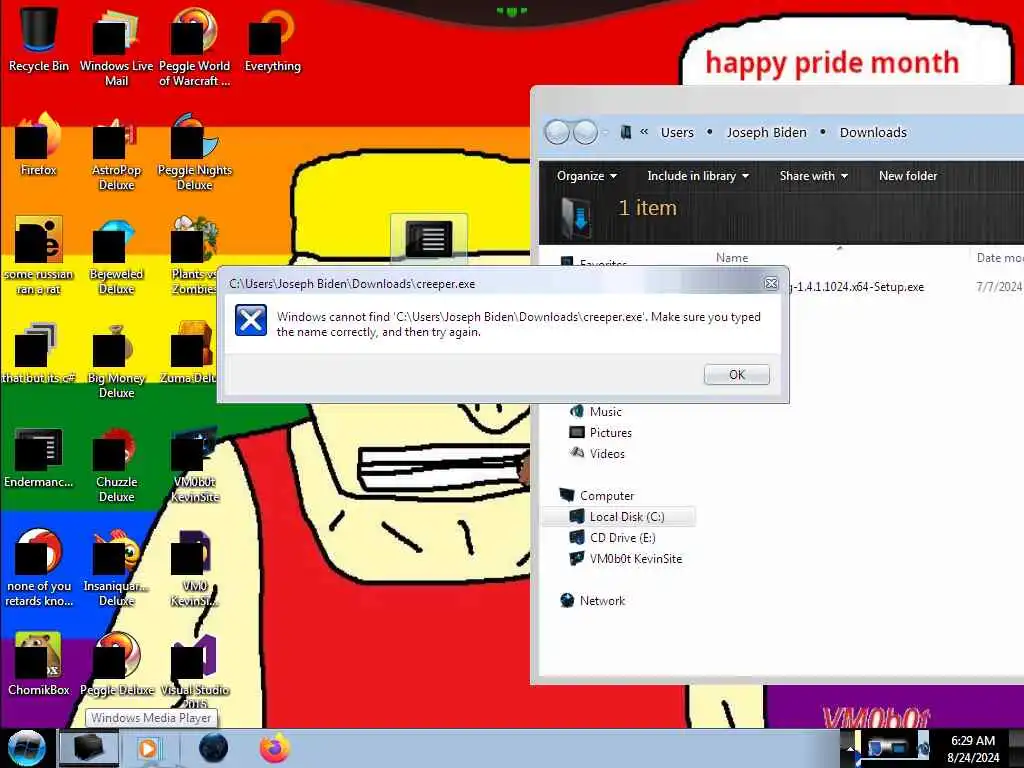Open Chuzzle Deluxe desktop icon
The image size is (1024, 768).
116,464
